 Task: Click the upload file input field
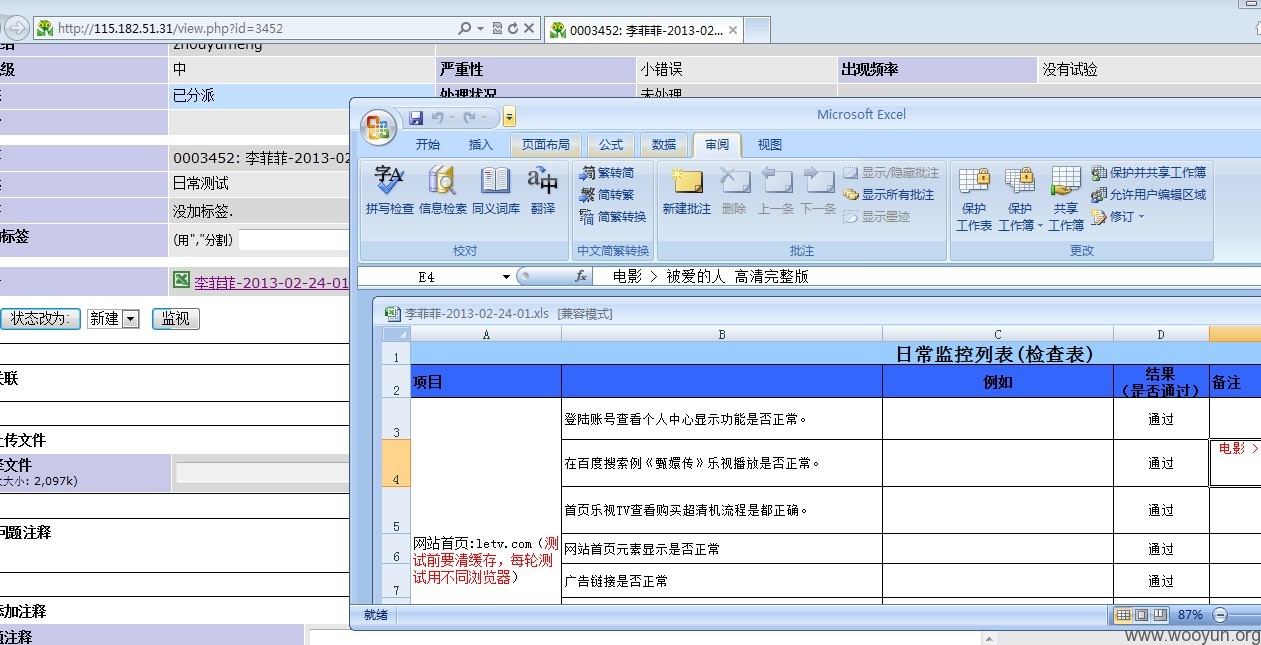point(262,472)
